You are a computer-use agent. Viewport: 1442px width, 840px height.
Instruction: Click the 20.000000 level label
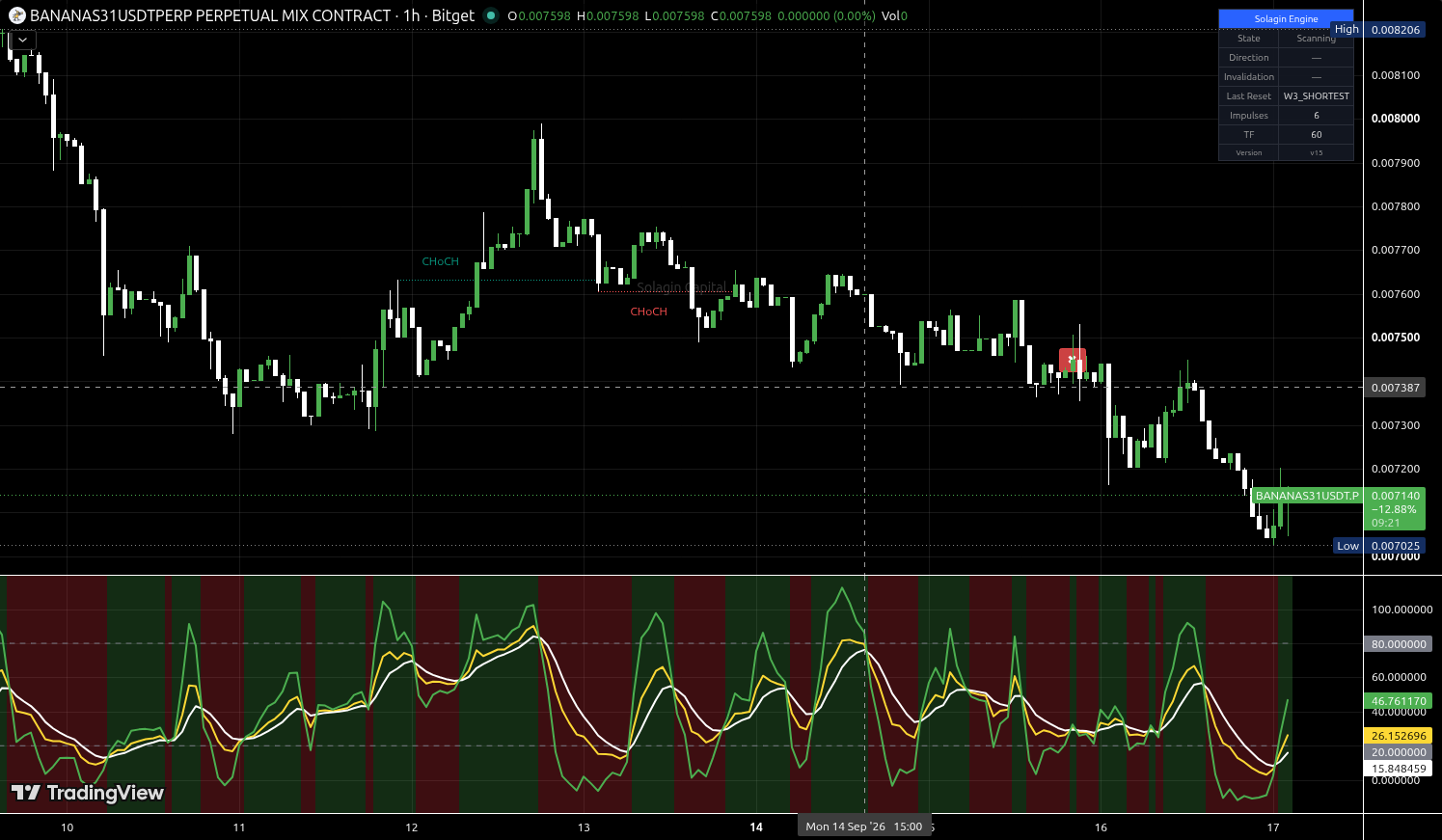click(1399, 752)
